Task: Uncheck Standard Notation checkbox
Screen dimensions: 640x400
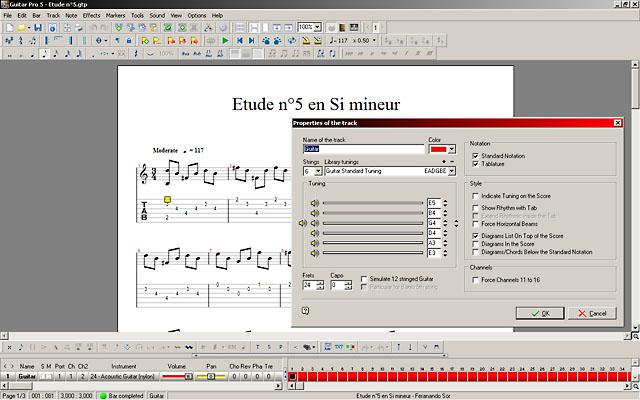Action: pyautogui.click(x=475, y=156)
